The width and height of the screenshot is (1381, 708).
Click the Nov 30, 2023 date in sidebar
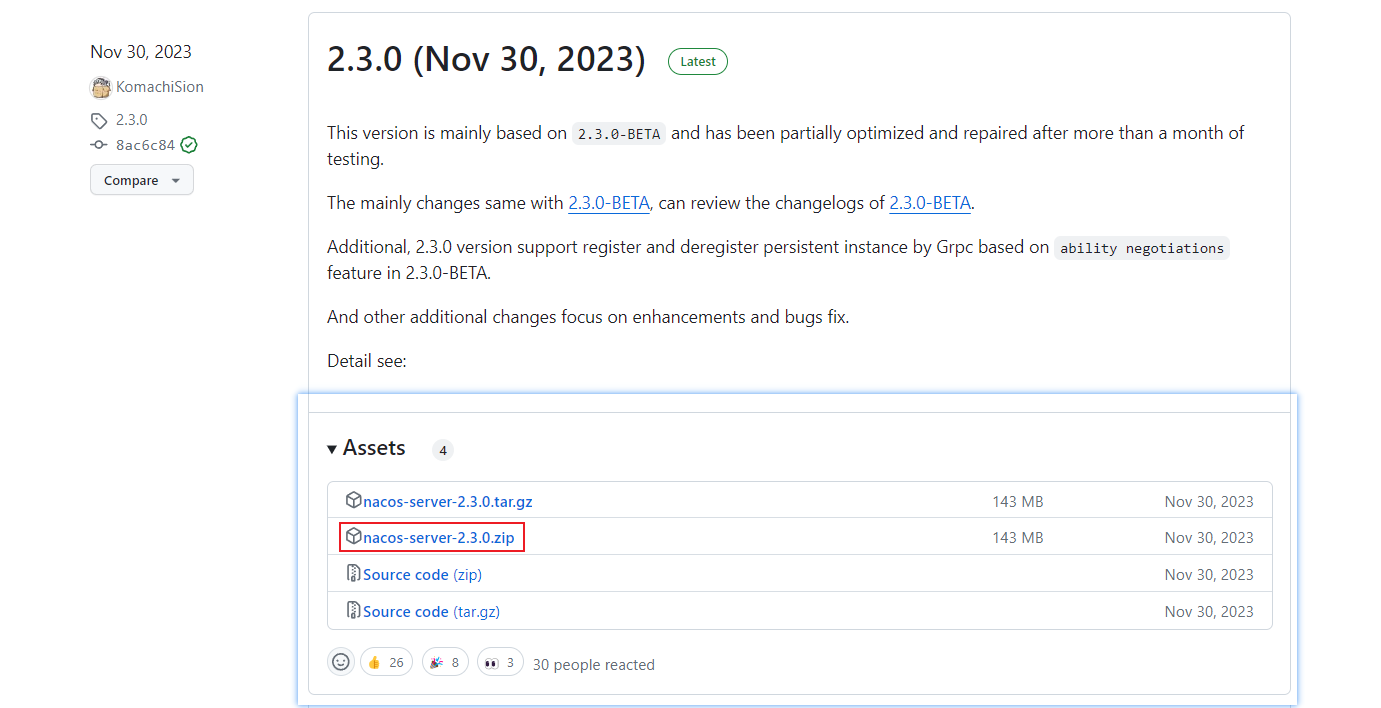click(141, 52)
